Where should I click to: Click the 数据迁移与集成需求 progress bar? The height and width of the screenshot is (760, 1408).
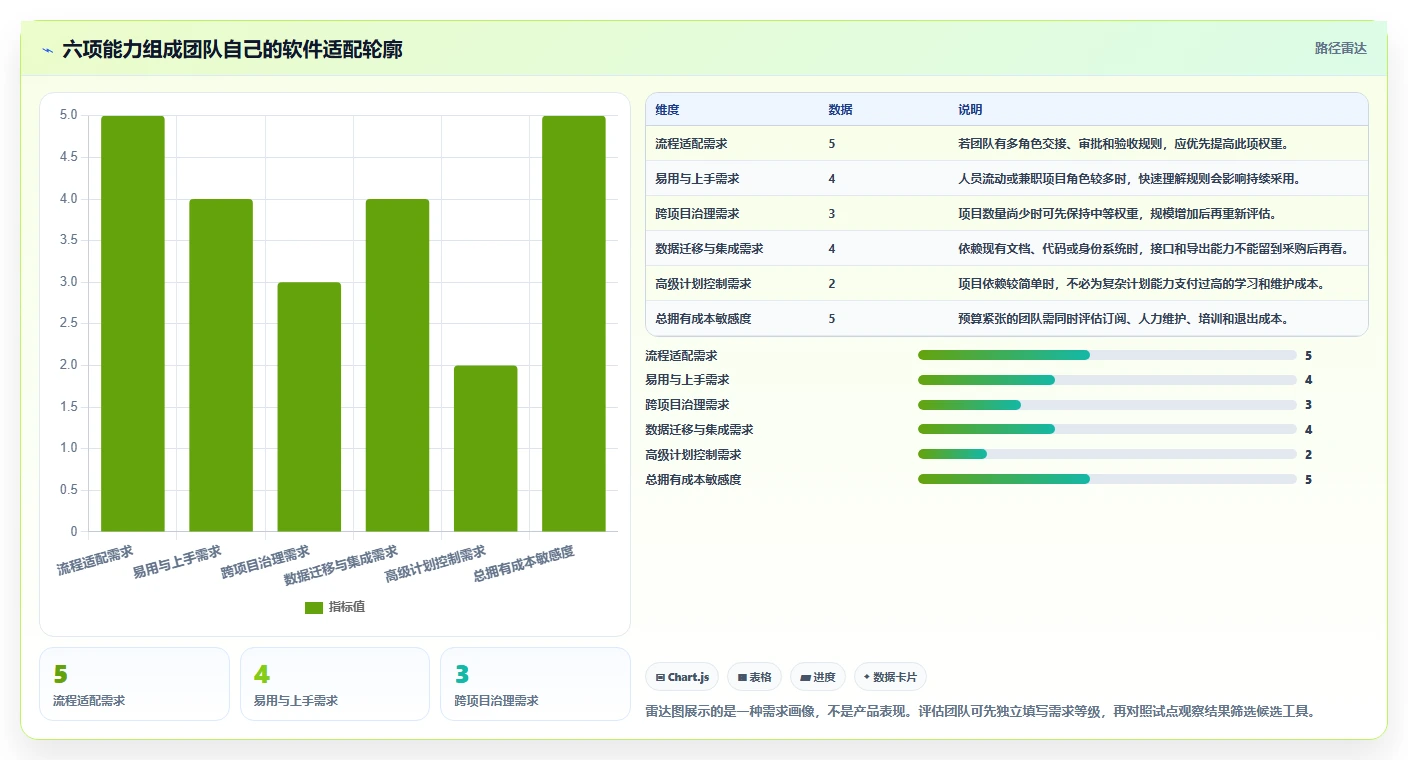pos(1107,430)
